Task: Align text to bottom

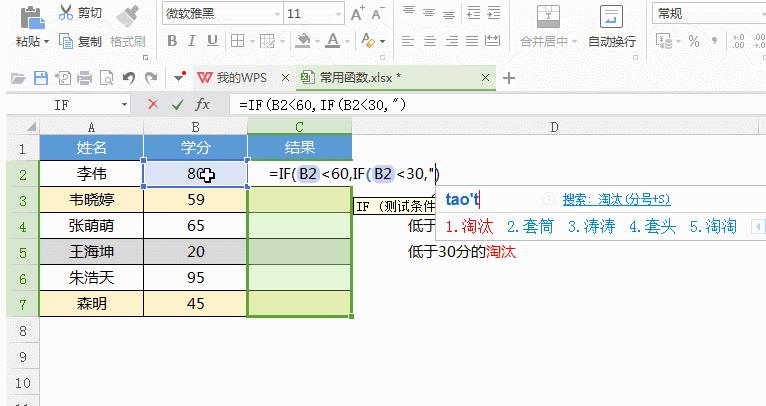Action: [449, 13]
